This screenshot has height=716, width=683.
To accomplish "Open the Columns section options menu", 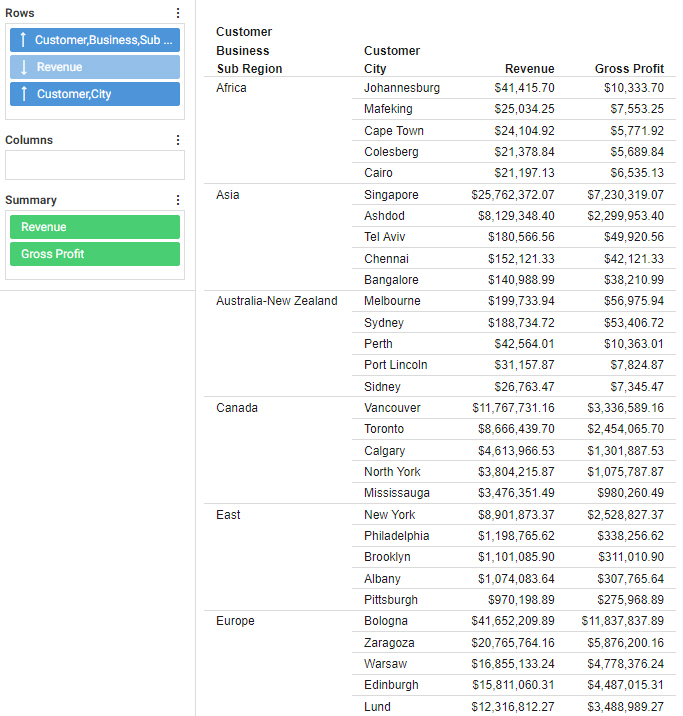I will pos(178,140).
